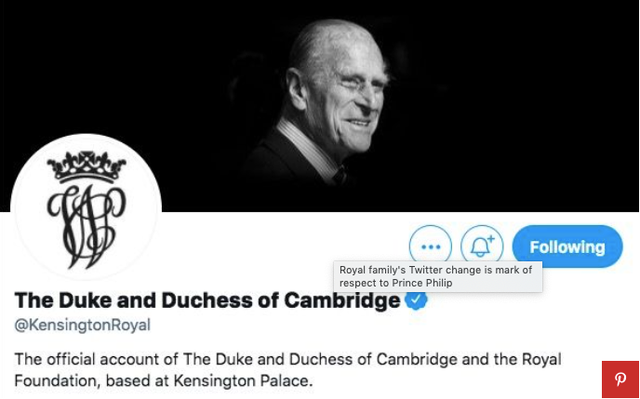640x399 pixels.
Task: Select the @KensingtonRoyal handle
Action: click(82, 326)
